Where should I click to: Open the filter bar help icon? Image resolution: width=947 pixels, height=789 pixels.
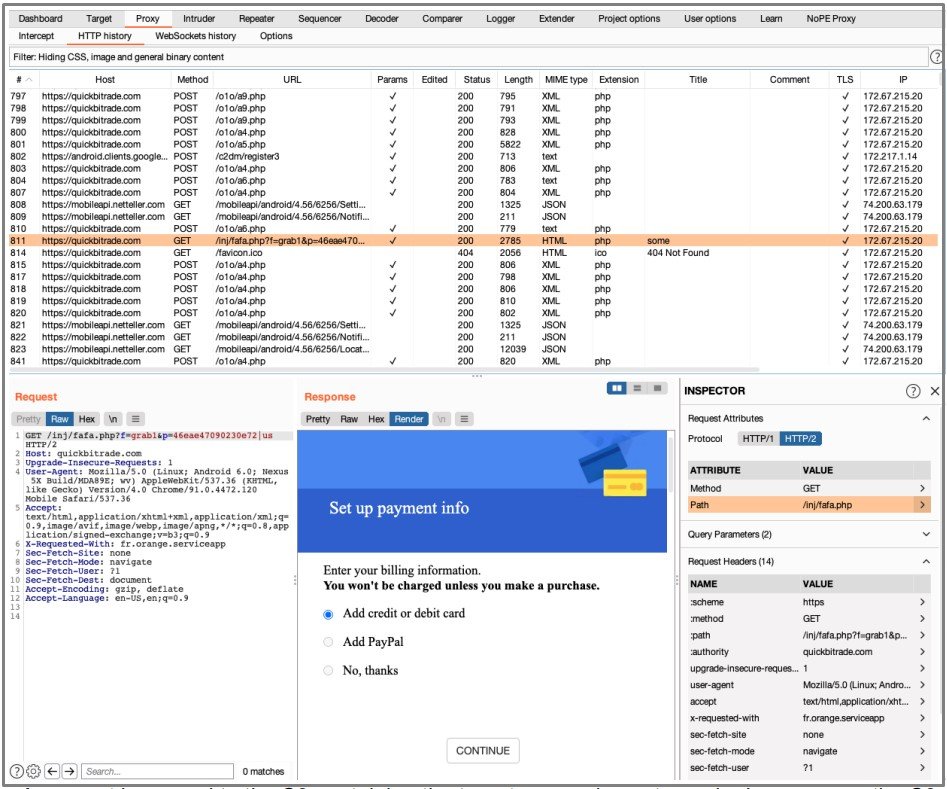tap(936, 57)
